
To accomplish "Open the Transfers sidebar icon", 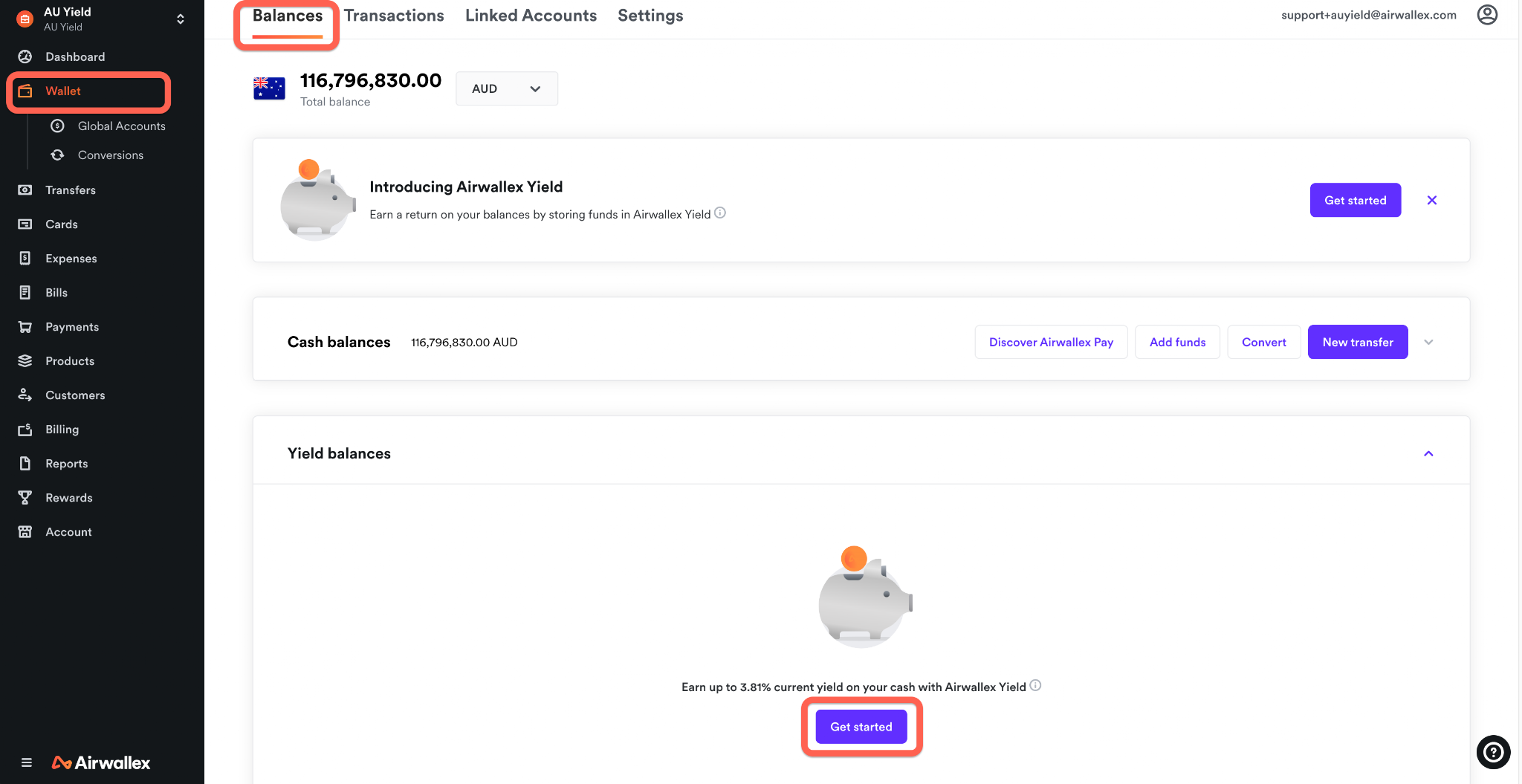I will (25, 189).
